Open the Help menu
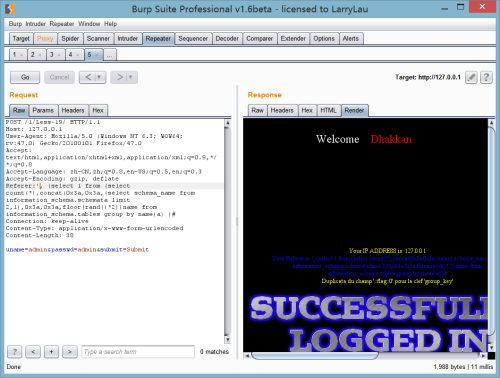This screenshot has height=378, width=500. click(x=110, y=24)
